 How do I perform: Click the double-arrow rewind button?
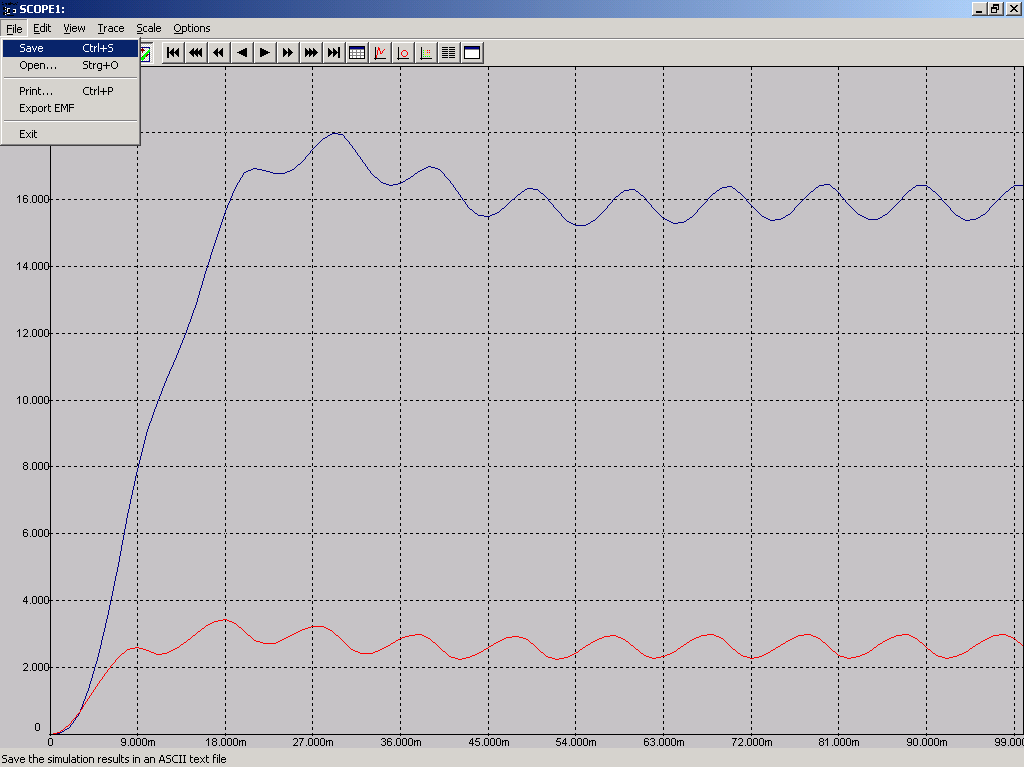coord(219,53)
